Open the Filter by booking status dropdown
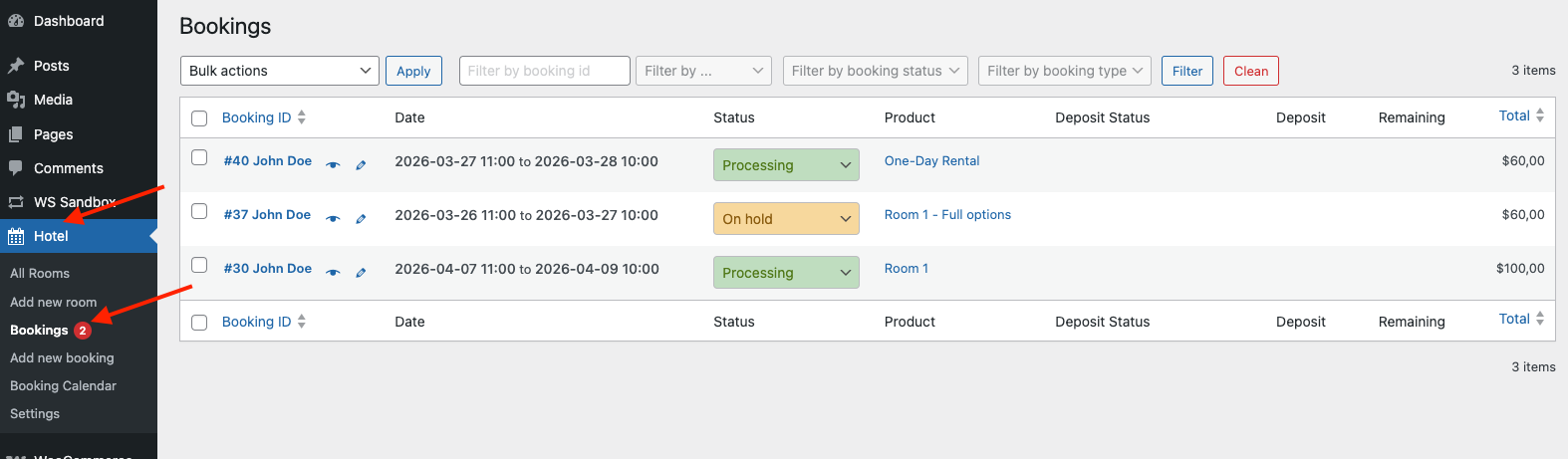The height and width of the screenshot is (459, 1568). (875, 71)
